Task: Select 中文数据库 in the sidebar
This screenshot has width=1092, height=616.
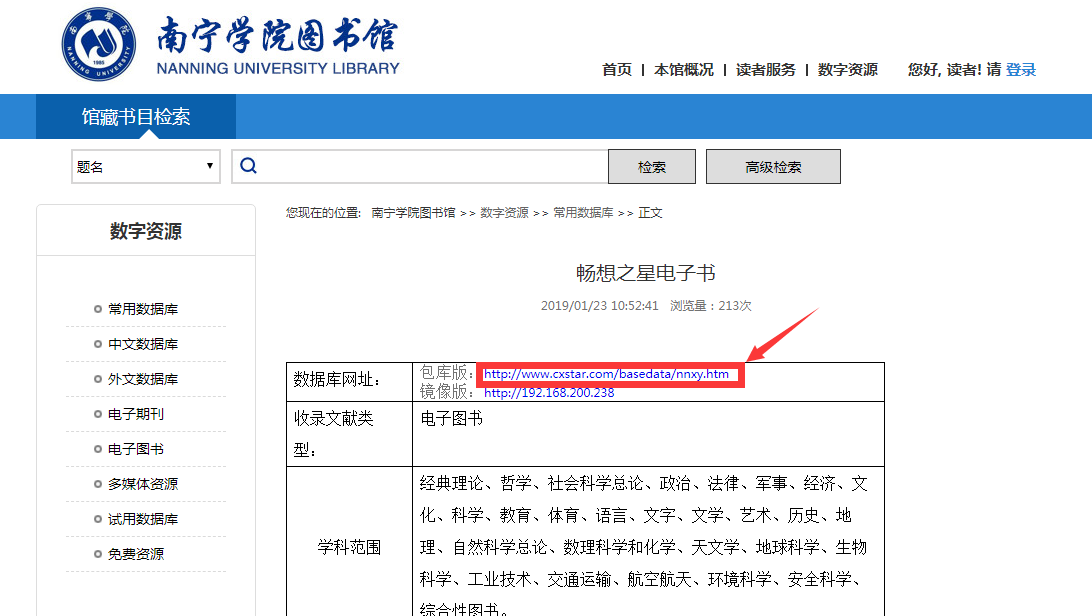Action: (x=143, y=344)
